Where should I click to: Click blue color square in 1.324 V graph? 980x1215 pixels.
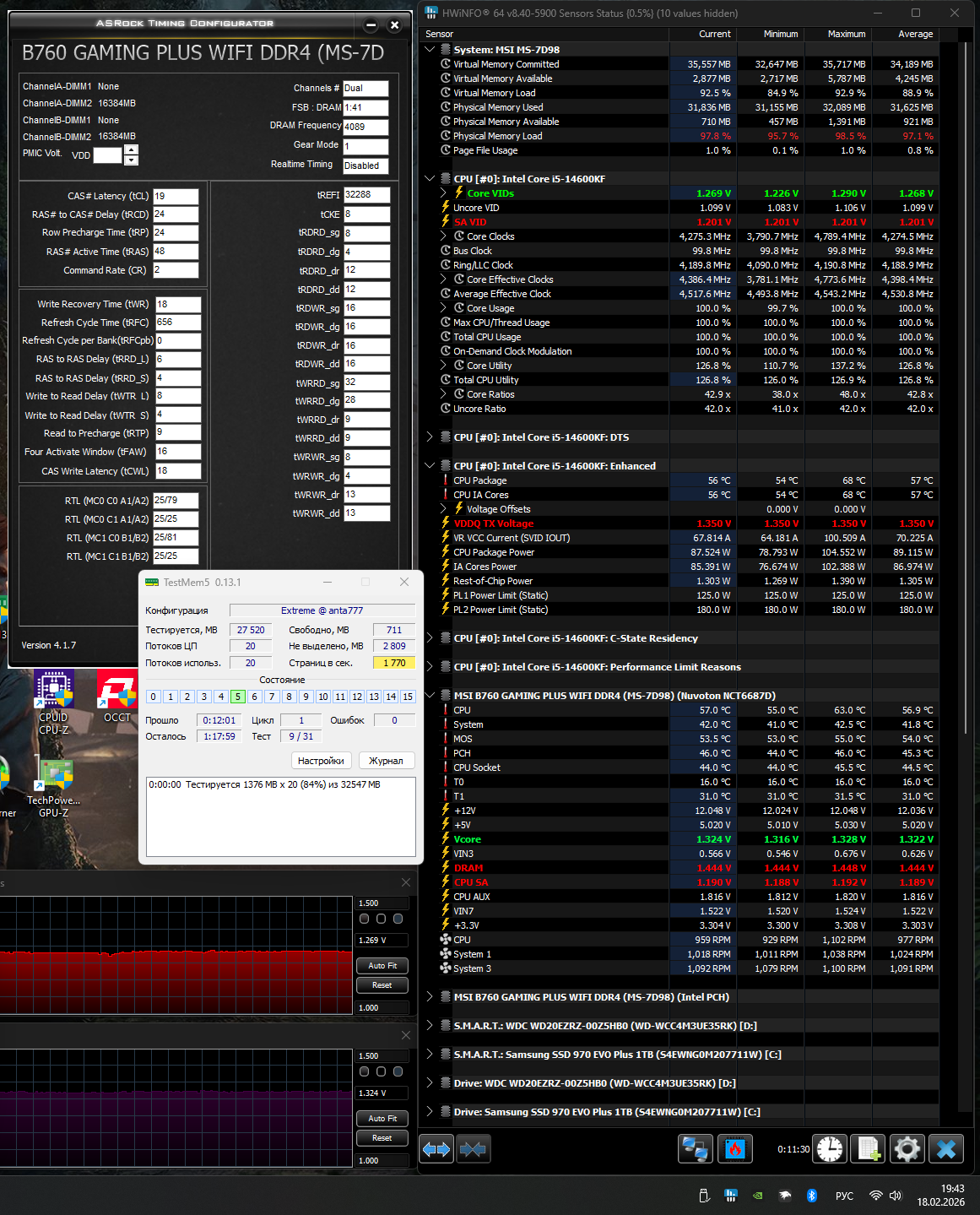click(x=398, y=1071)
